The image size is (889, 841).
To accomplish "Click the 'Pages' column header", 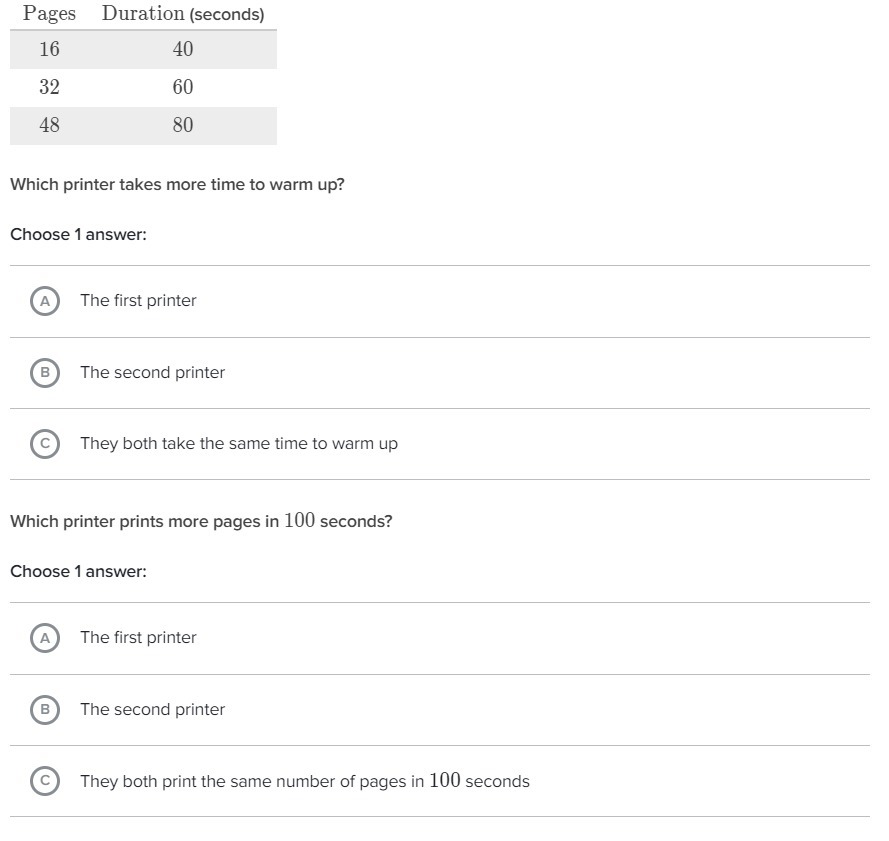I will 49,14.
